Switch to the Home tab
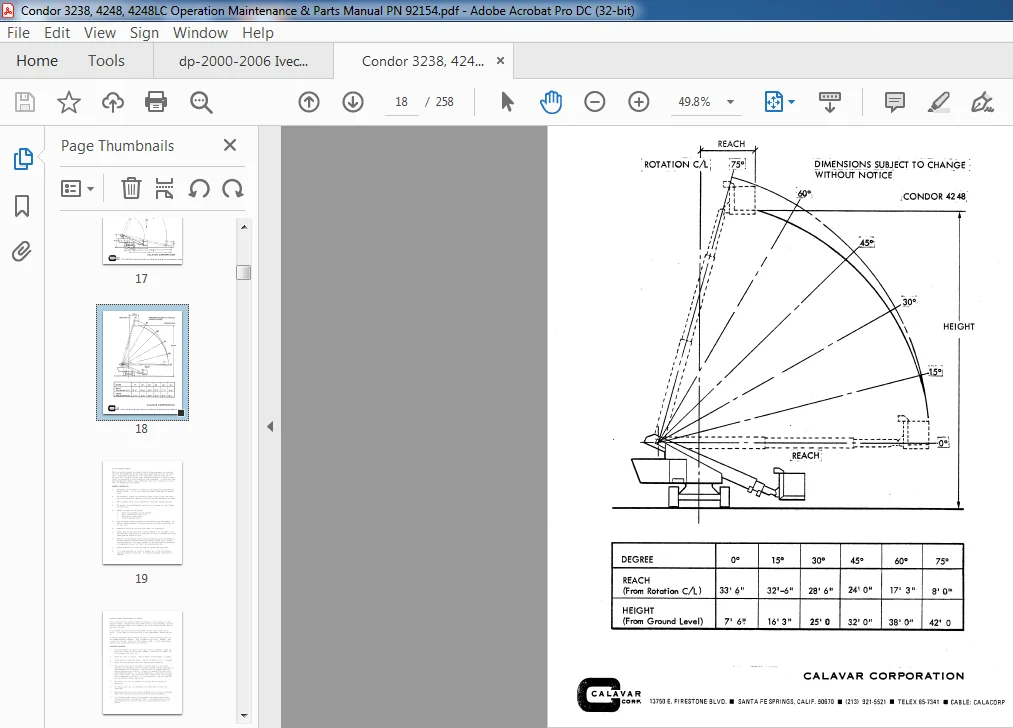1013x728 pixels. (37, 61)
